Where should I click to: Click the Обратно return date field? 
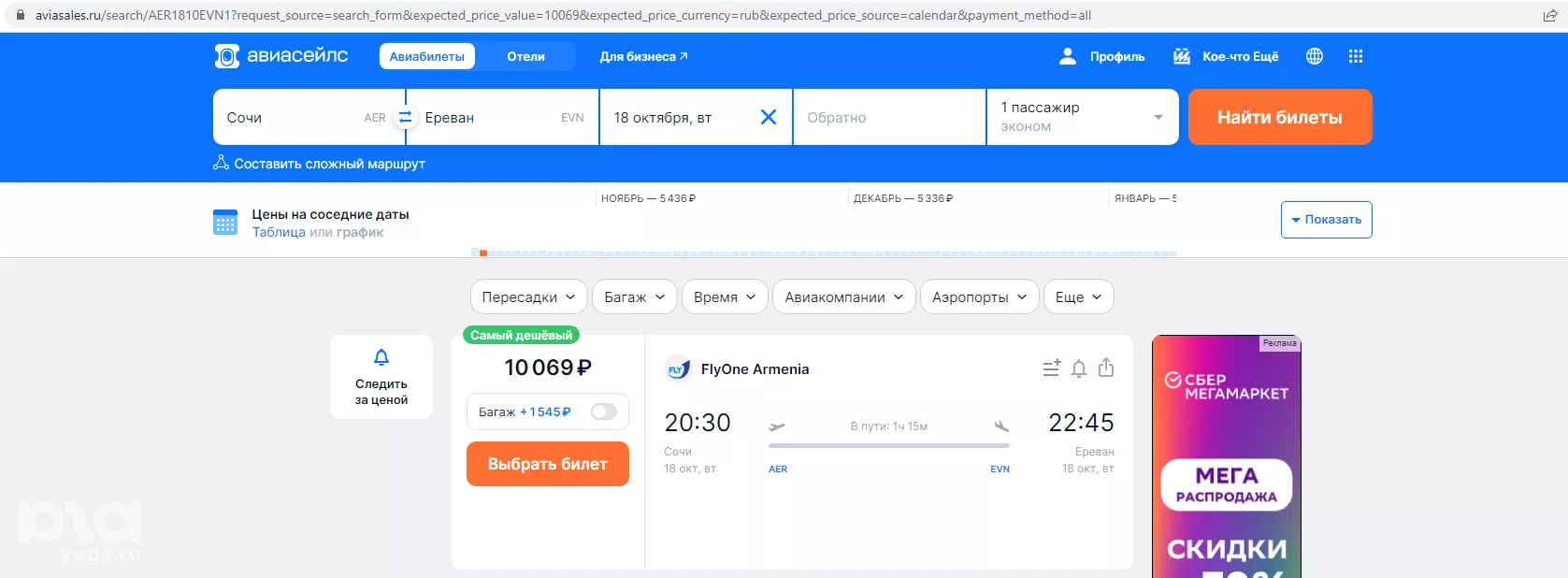888,118
